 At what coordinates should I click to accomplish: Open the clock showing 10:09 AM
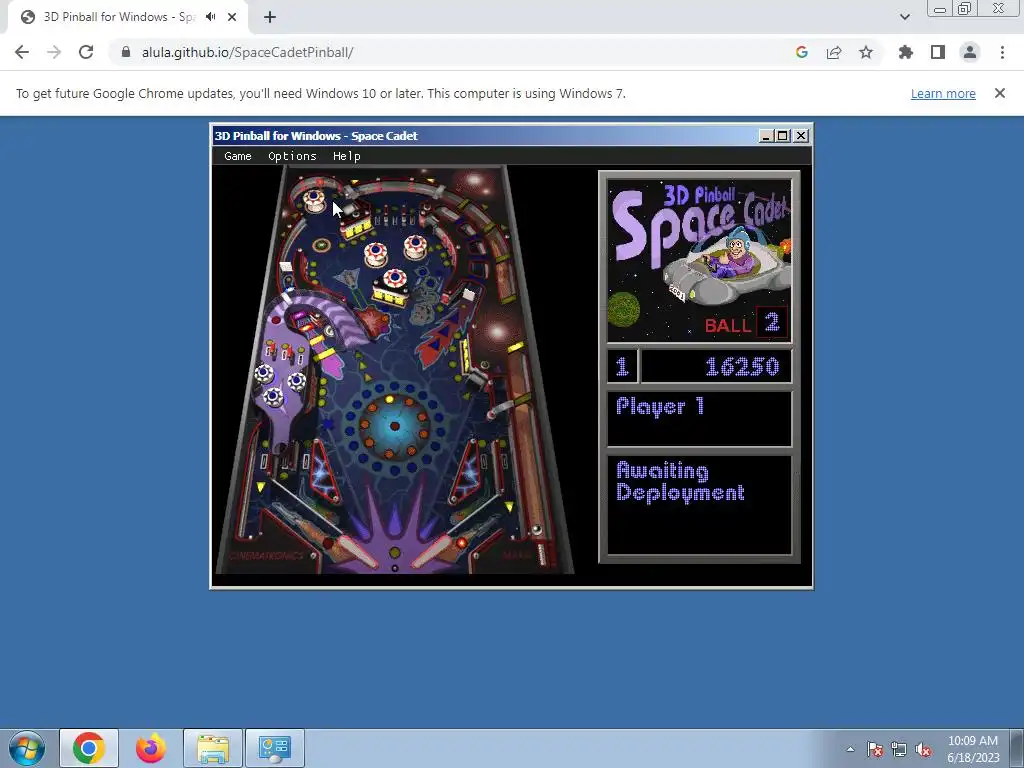point(973,749)
